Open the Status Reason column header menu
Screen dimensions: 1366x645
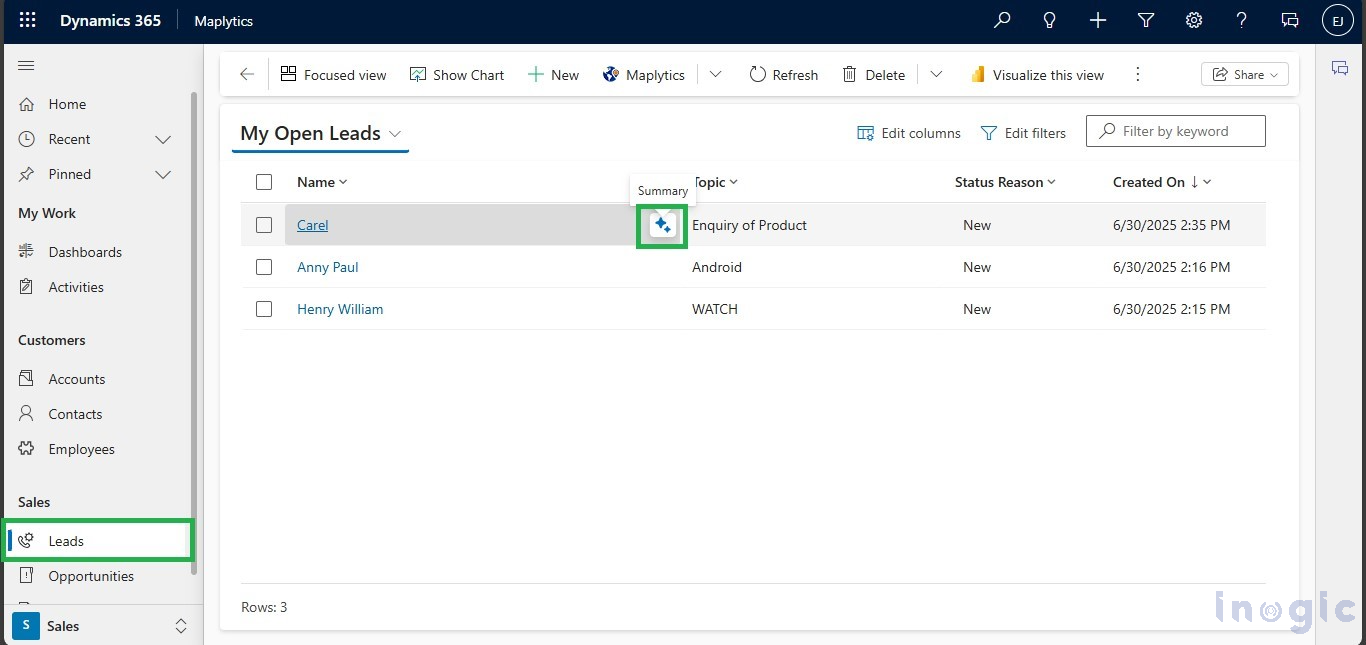click(1006, 182)
